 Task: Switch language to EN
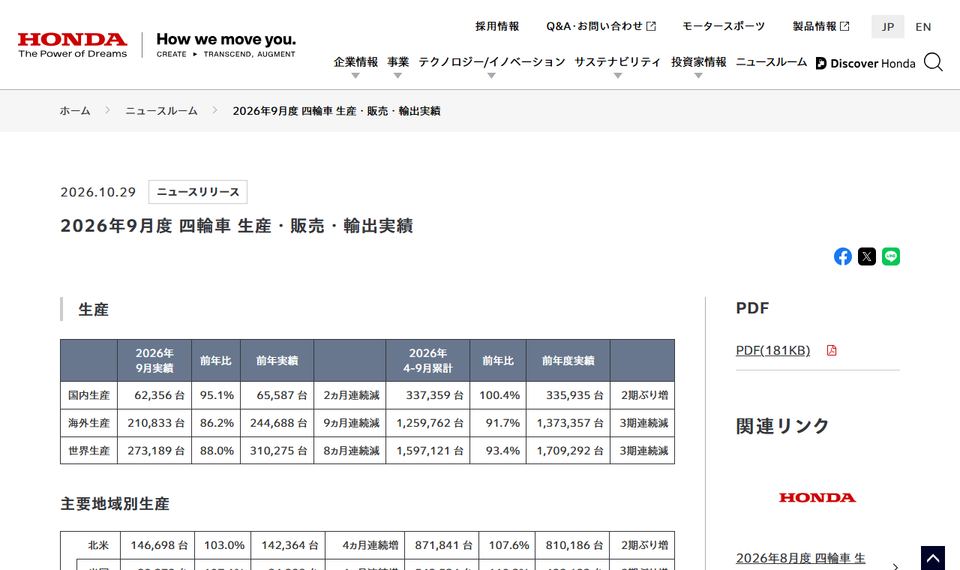(x=923, y=27)
